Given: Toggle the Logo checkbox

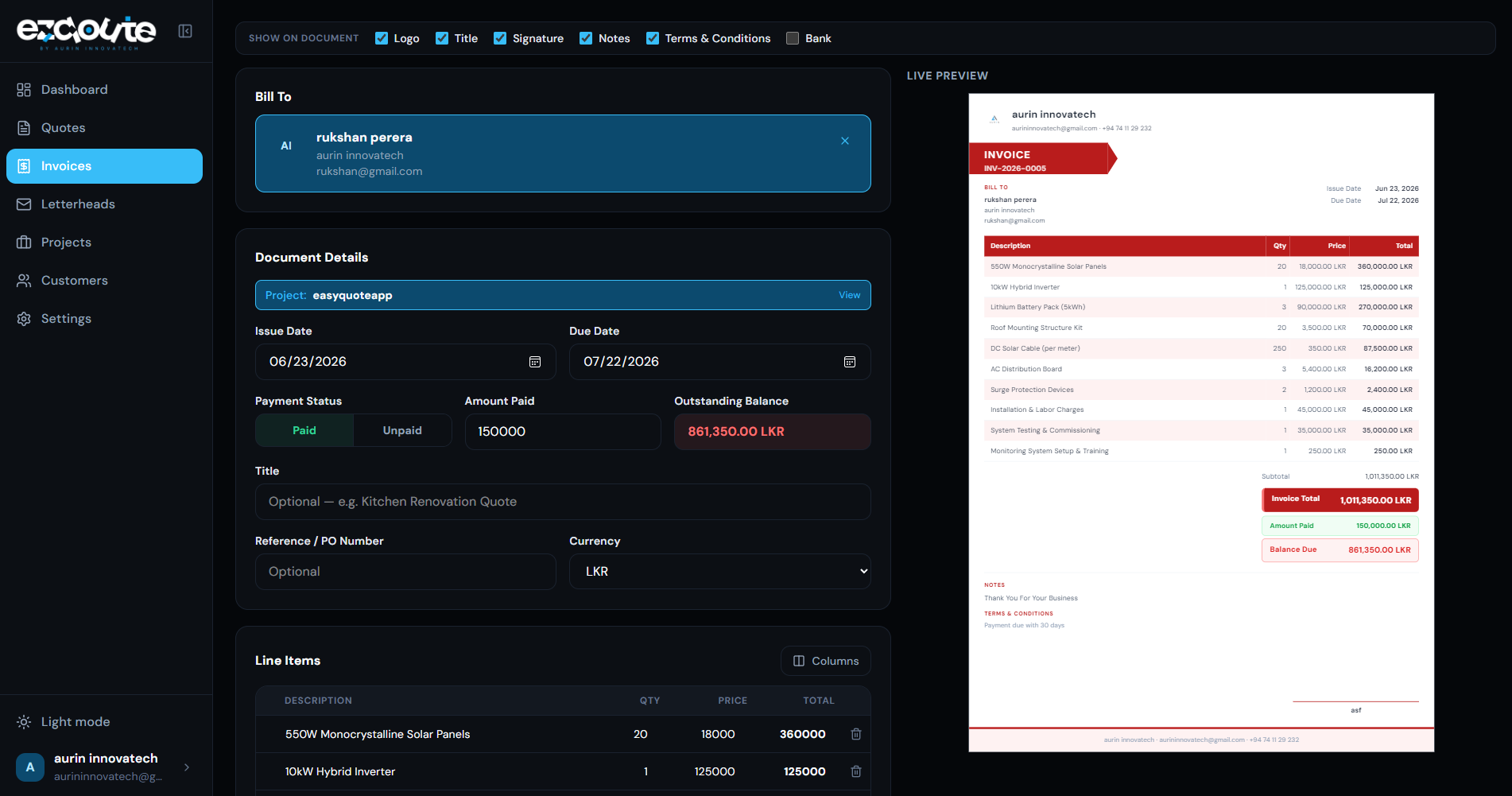Looking at the screenshot, I should coord(382,38).
